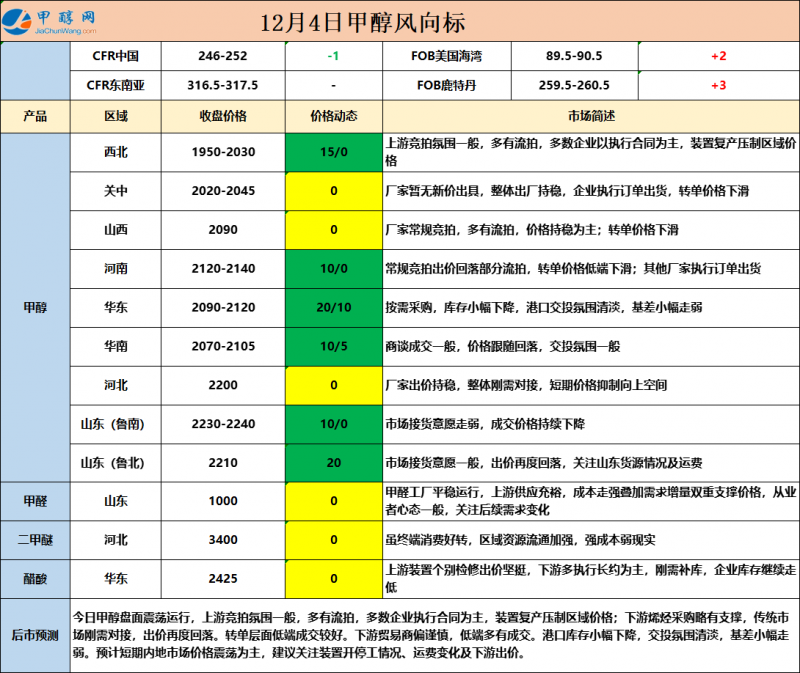Select the 246-252 price cell

click(x=222, y=56)
